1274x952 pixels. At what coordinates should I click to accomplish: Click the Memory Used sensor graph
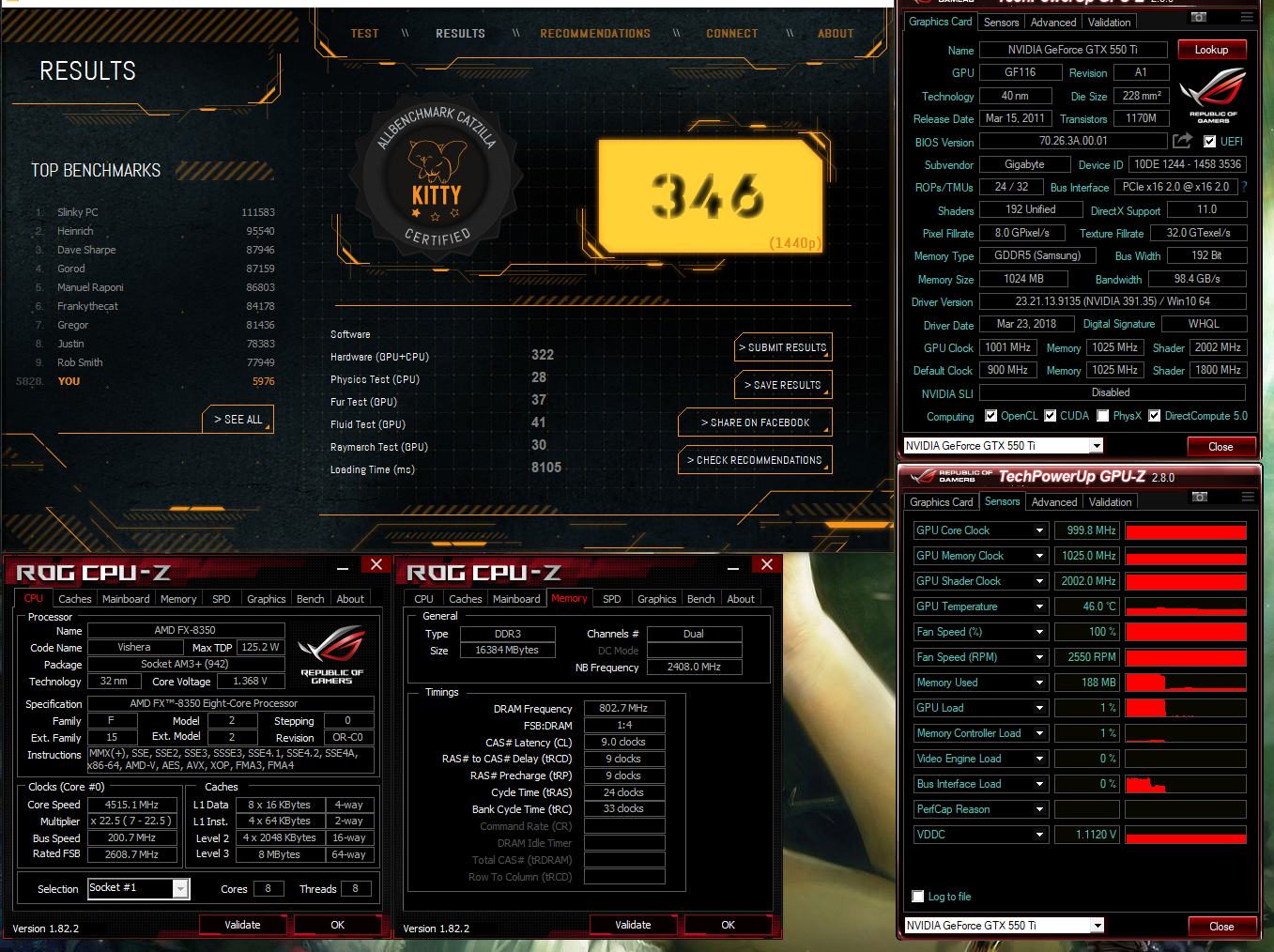click(1186, 683)
